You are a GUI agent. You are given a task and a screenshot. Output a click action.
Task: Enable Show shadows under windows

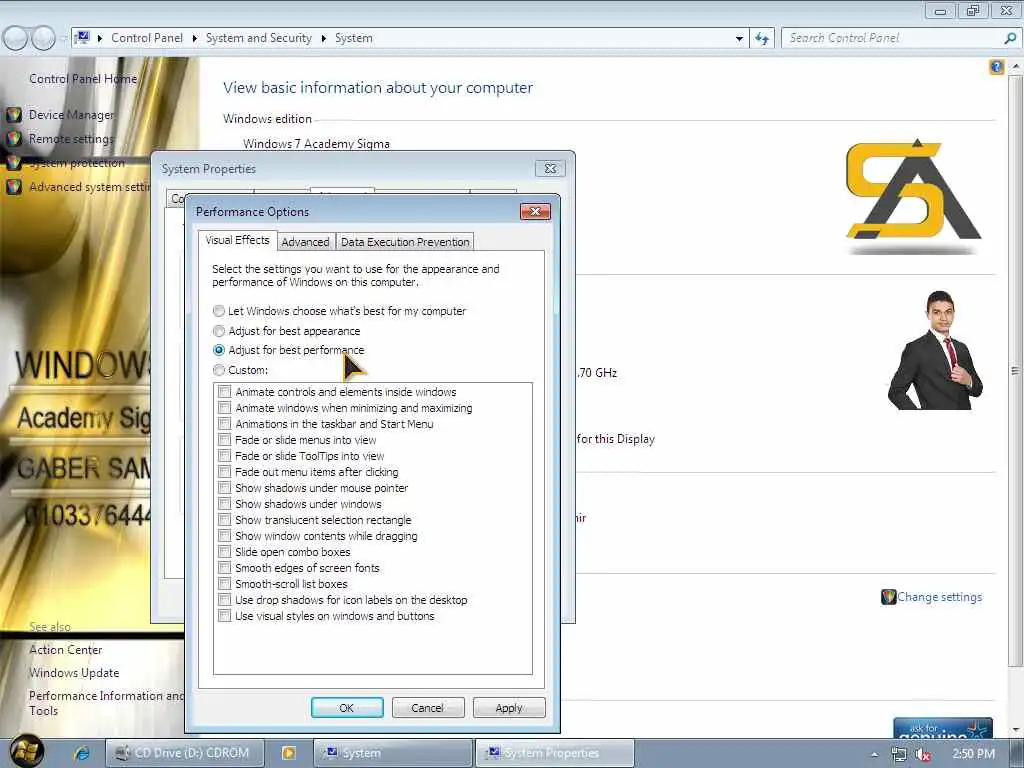point(225,504)
